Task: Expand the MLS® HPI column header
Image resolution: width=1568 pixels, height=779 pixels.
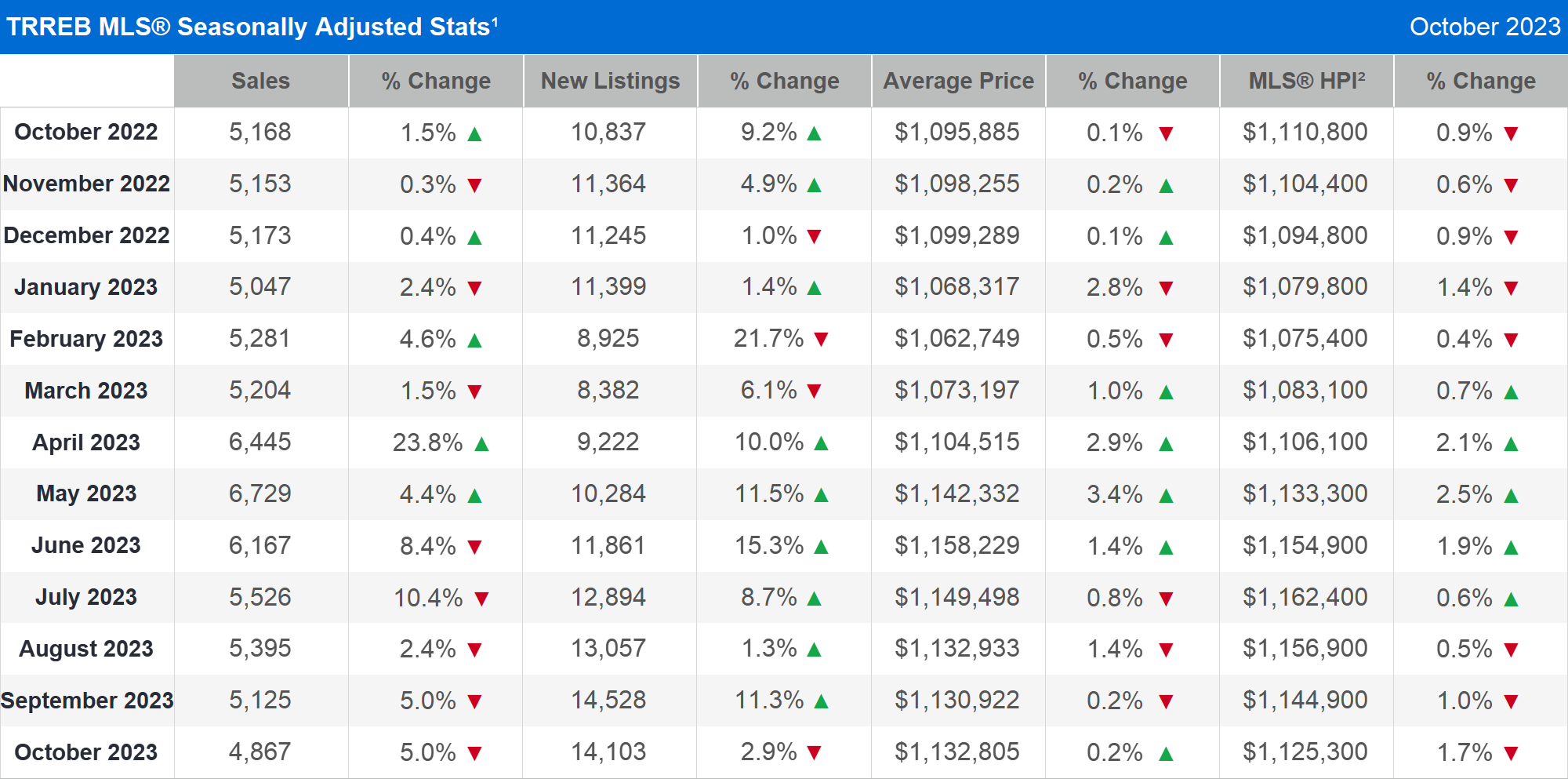Action: click(1305, 81)
